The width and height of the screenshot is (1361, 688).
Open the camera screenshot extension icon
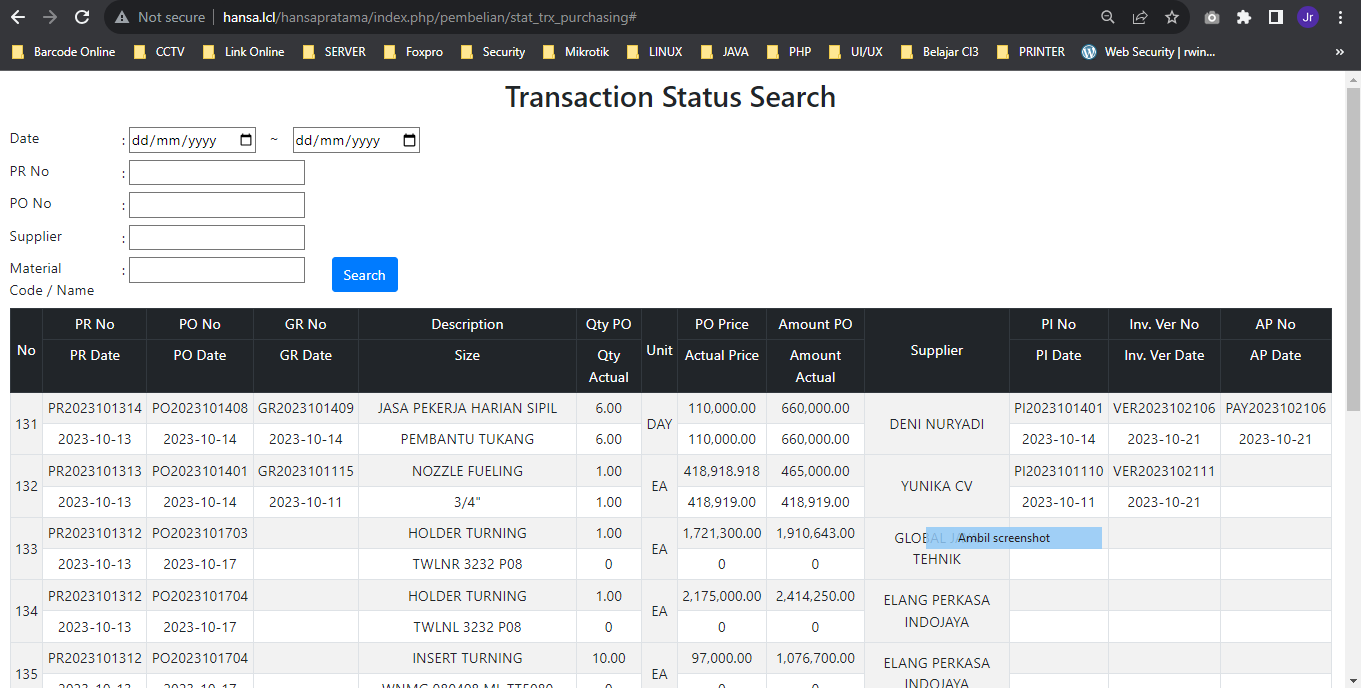pos(1212,17)
